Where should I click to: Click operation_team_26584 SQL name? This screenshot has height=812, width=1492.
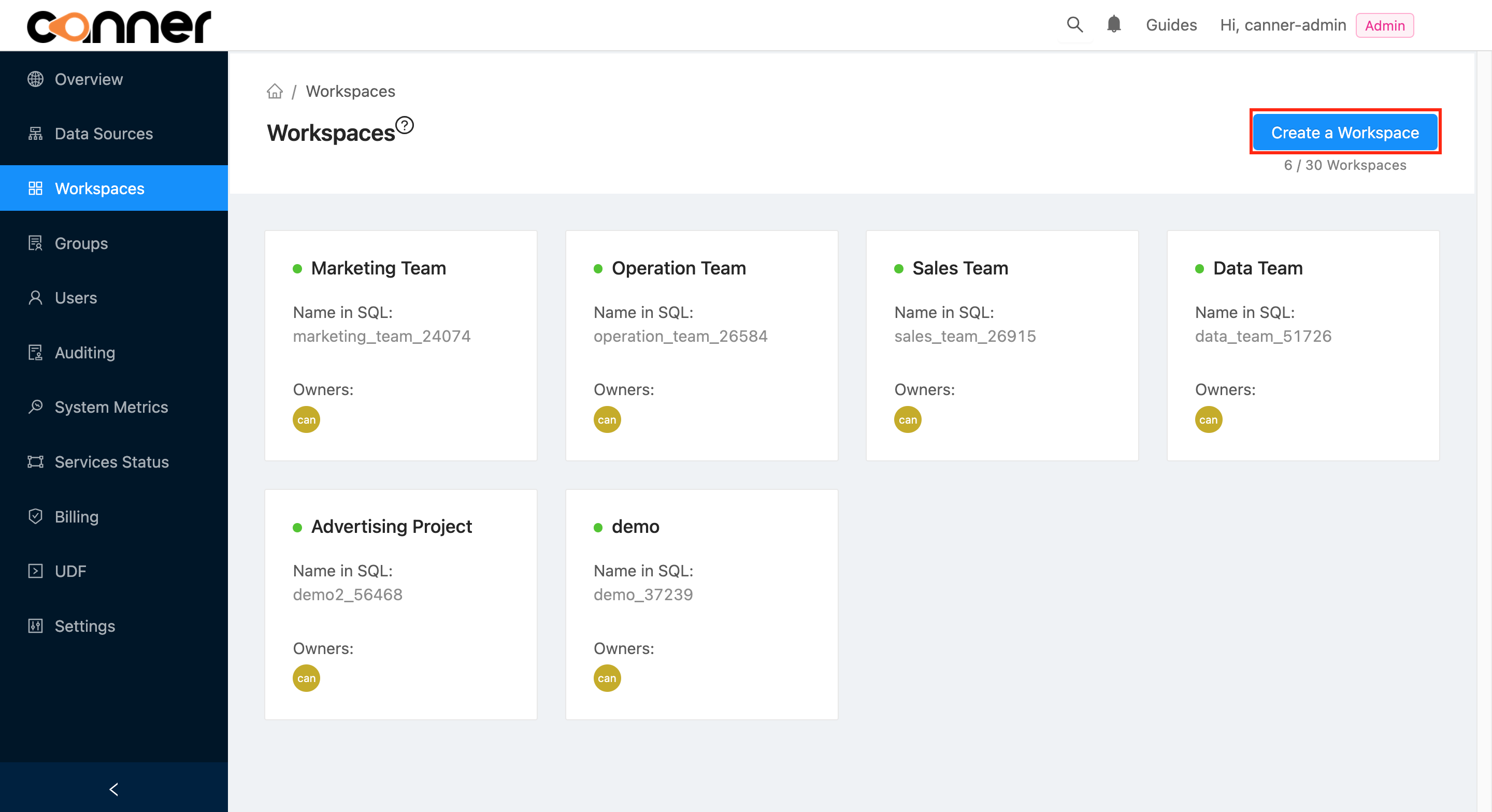[x=680, y=336]
